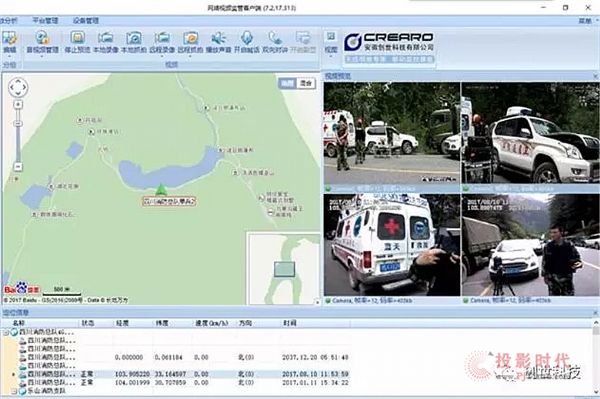Sort by the 名称 column header
600x399 pixels.
point(19,323)
